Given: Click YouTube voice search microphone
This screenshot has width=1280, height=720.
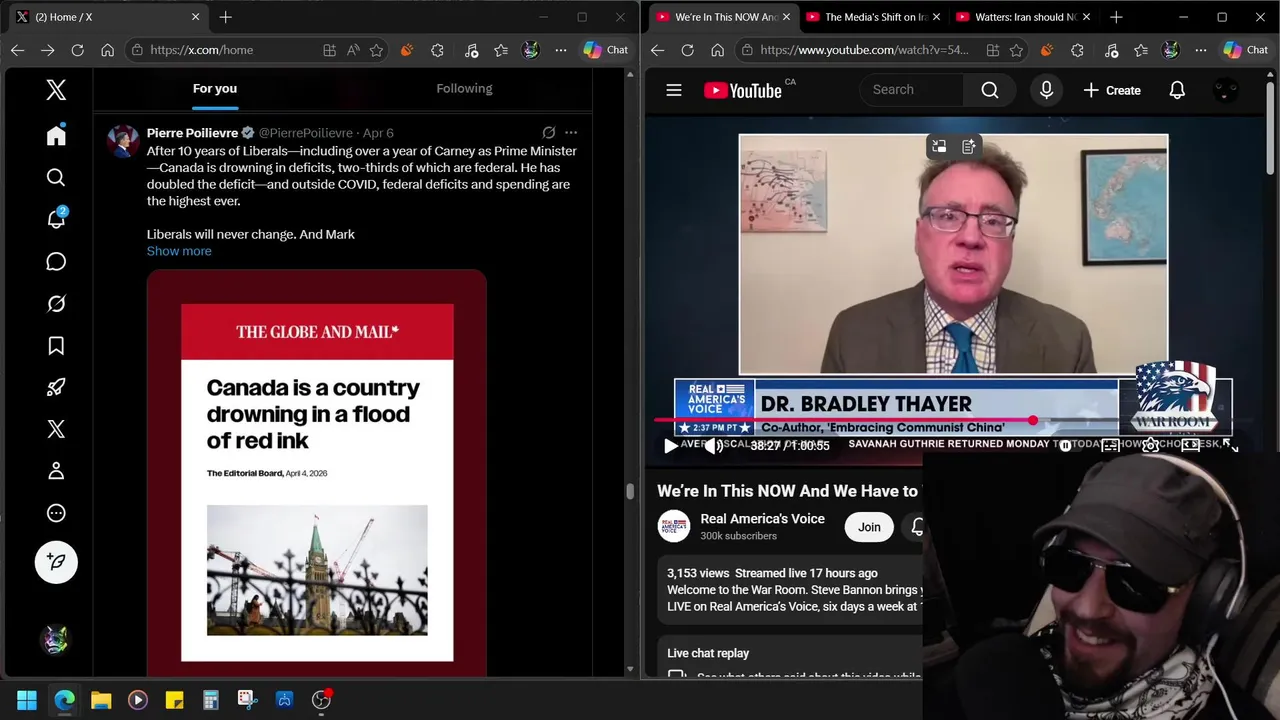Looking at the screenshot, I should (x=1046, y=90).
